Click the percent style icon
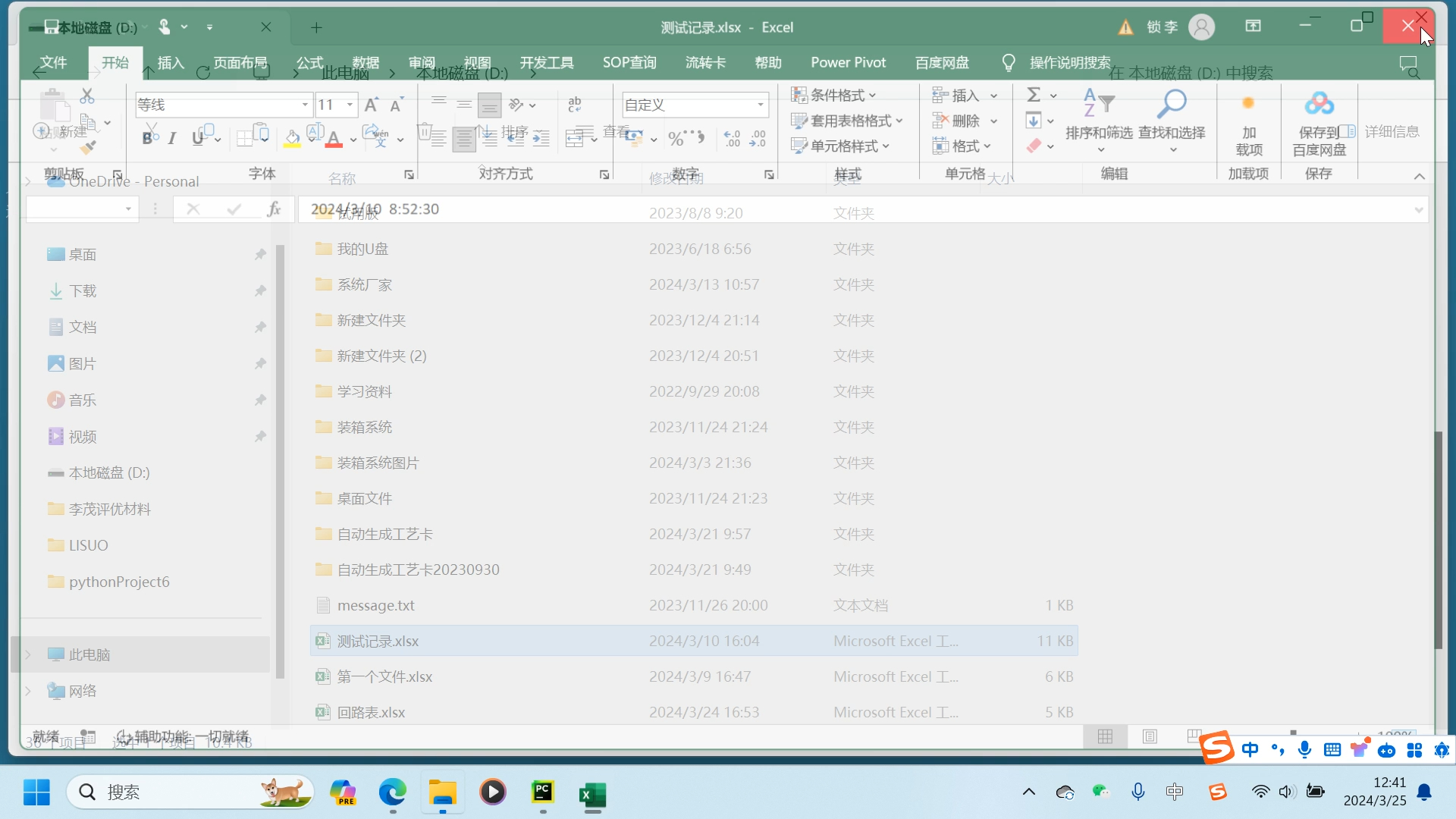 click(676, 138)
